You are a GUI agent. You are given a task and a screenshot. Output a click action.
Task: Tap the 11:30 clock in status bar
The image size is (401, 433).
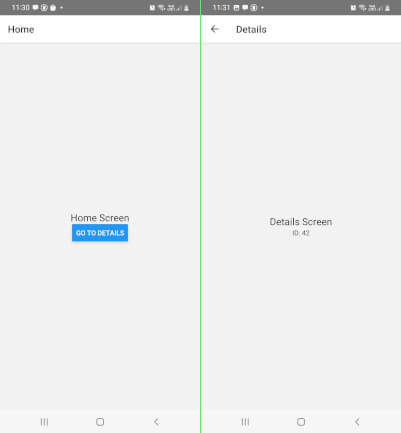coord(21,7)
